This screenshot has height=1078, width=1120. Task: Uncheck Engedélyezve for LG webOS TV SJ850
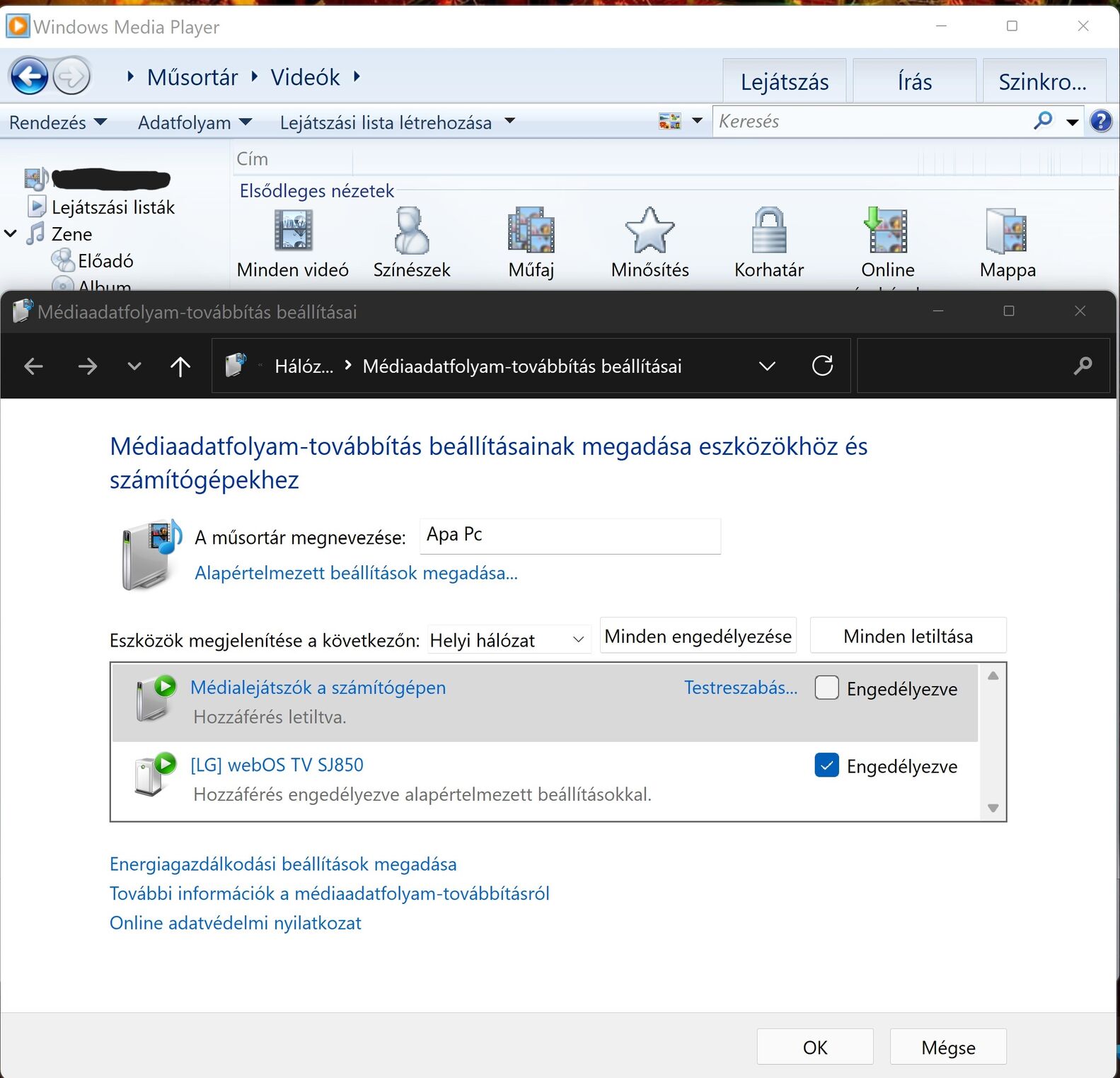coord(826,765)
